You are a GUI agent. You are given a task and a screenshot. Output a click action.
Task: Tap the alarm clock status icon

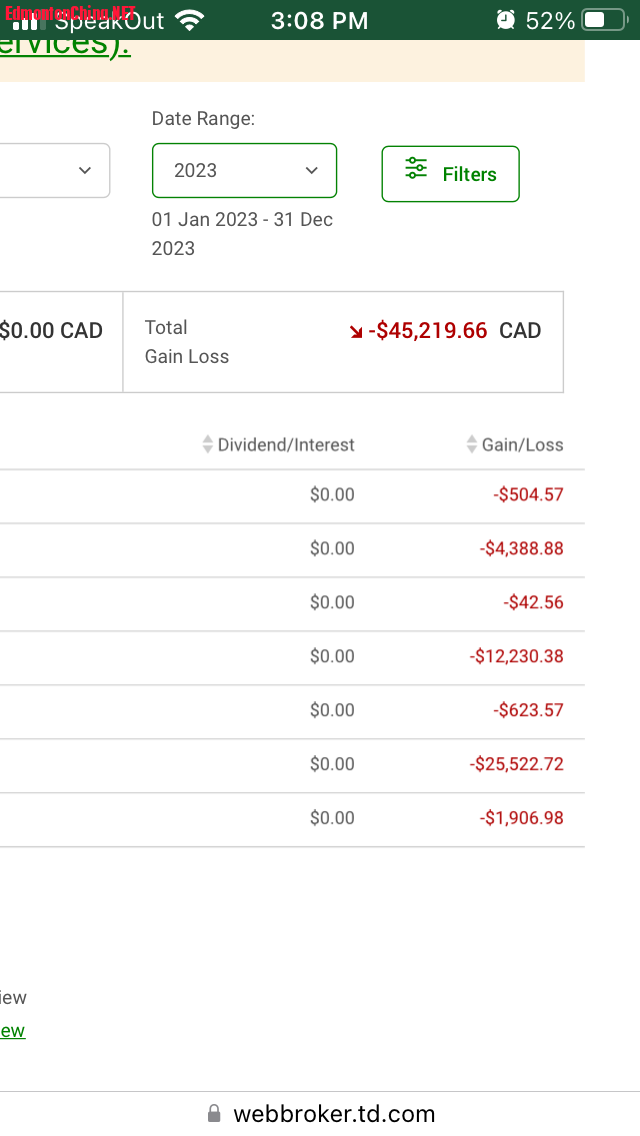point(505,20)
